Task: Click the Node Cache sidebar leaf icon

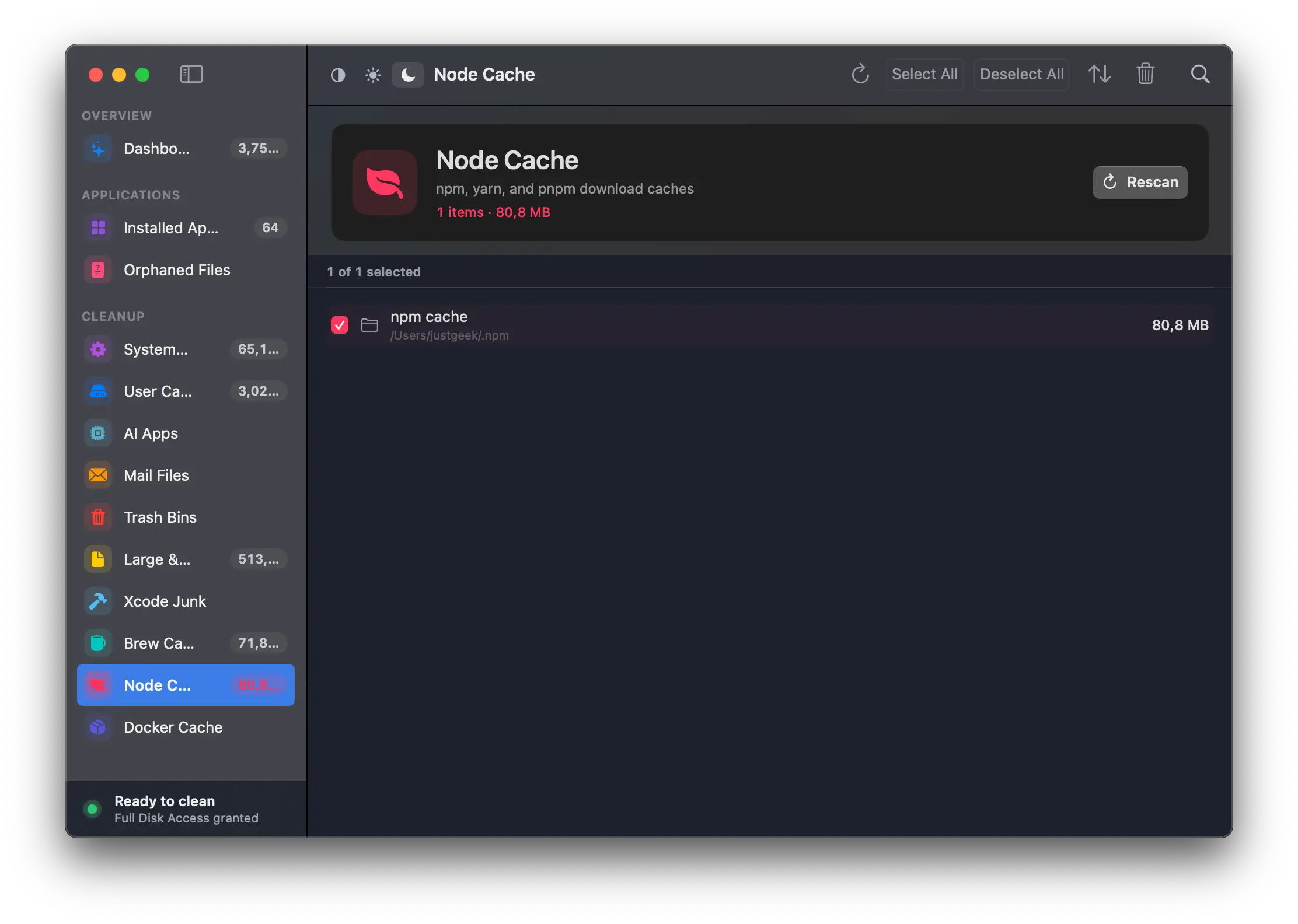Action: click(98, 685)
